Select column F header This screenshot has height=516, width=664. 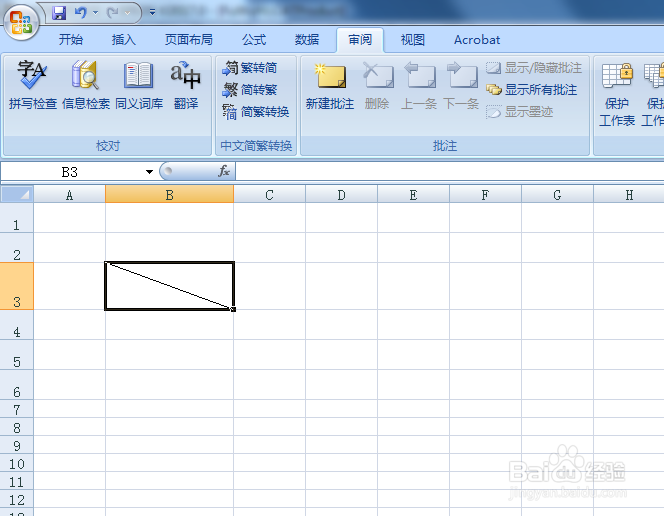[485, 195]
